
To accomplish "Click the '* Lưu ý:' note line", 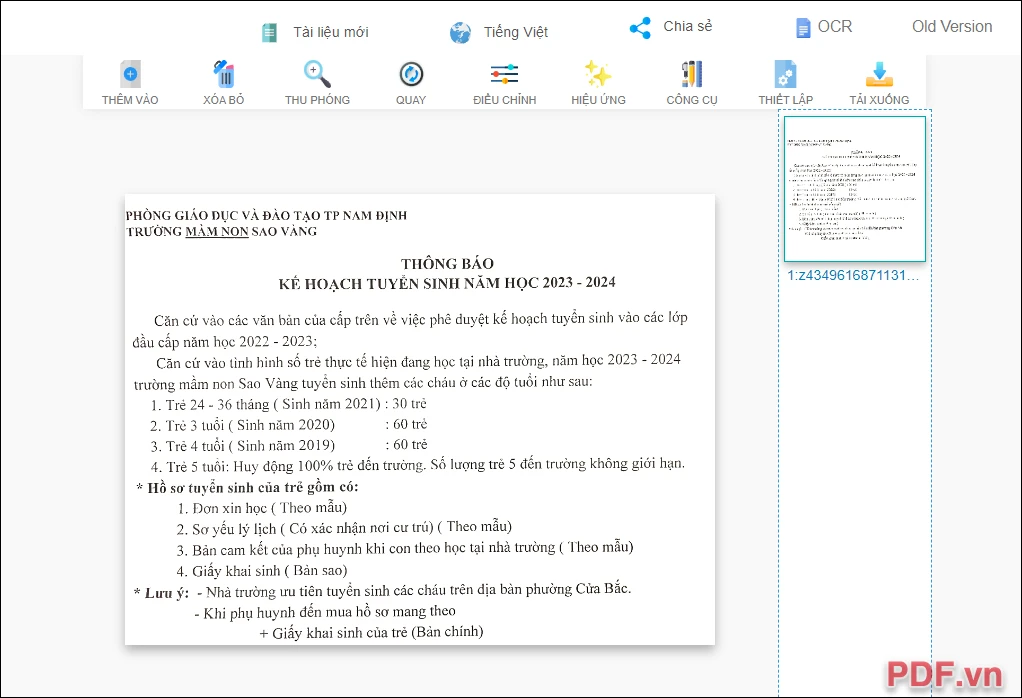I will (382, 590).
